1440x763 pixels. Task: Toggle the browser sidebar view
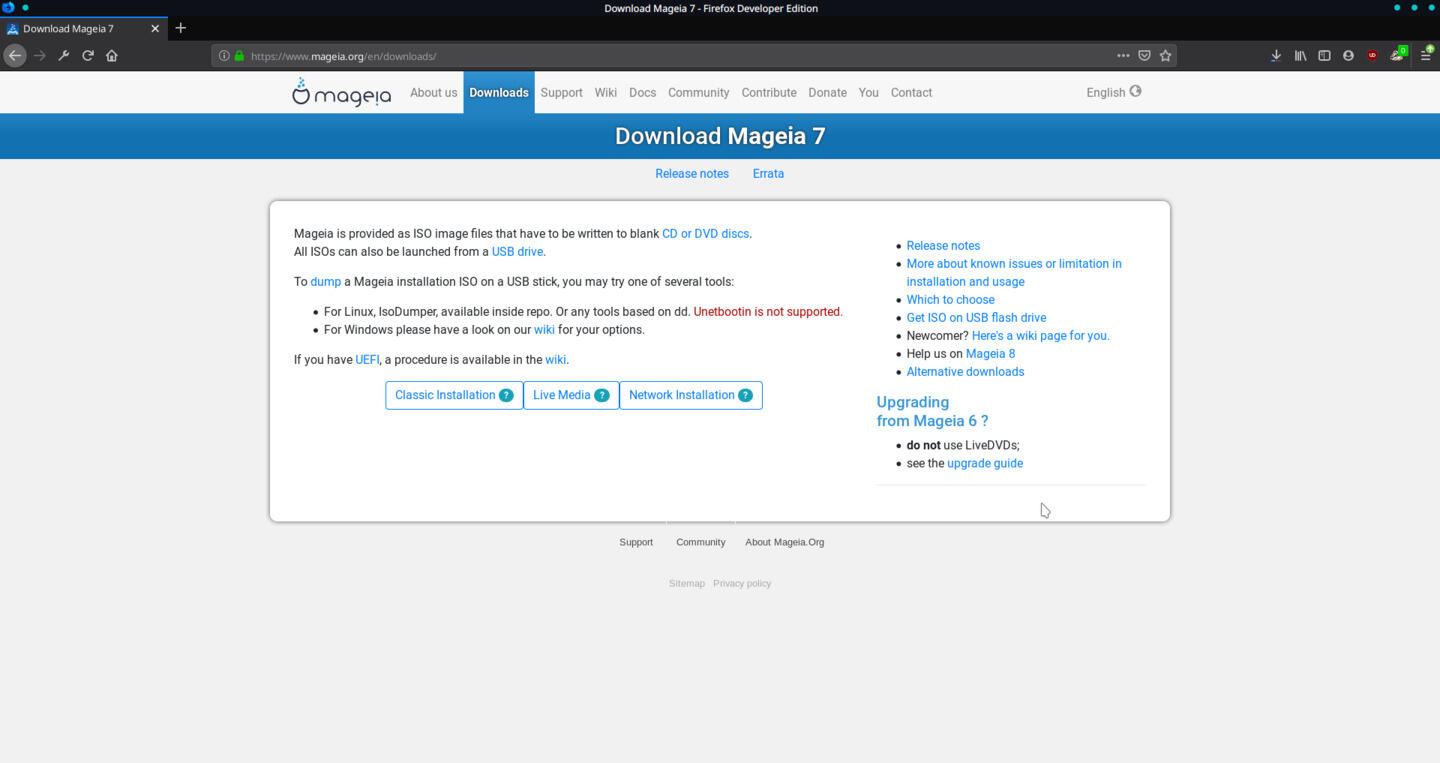1324,56
